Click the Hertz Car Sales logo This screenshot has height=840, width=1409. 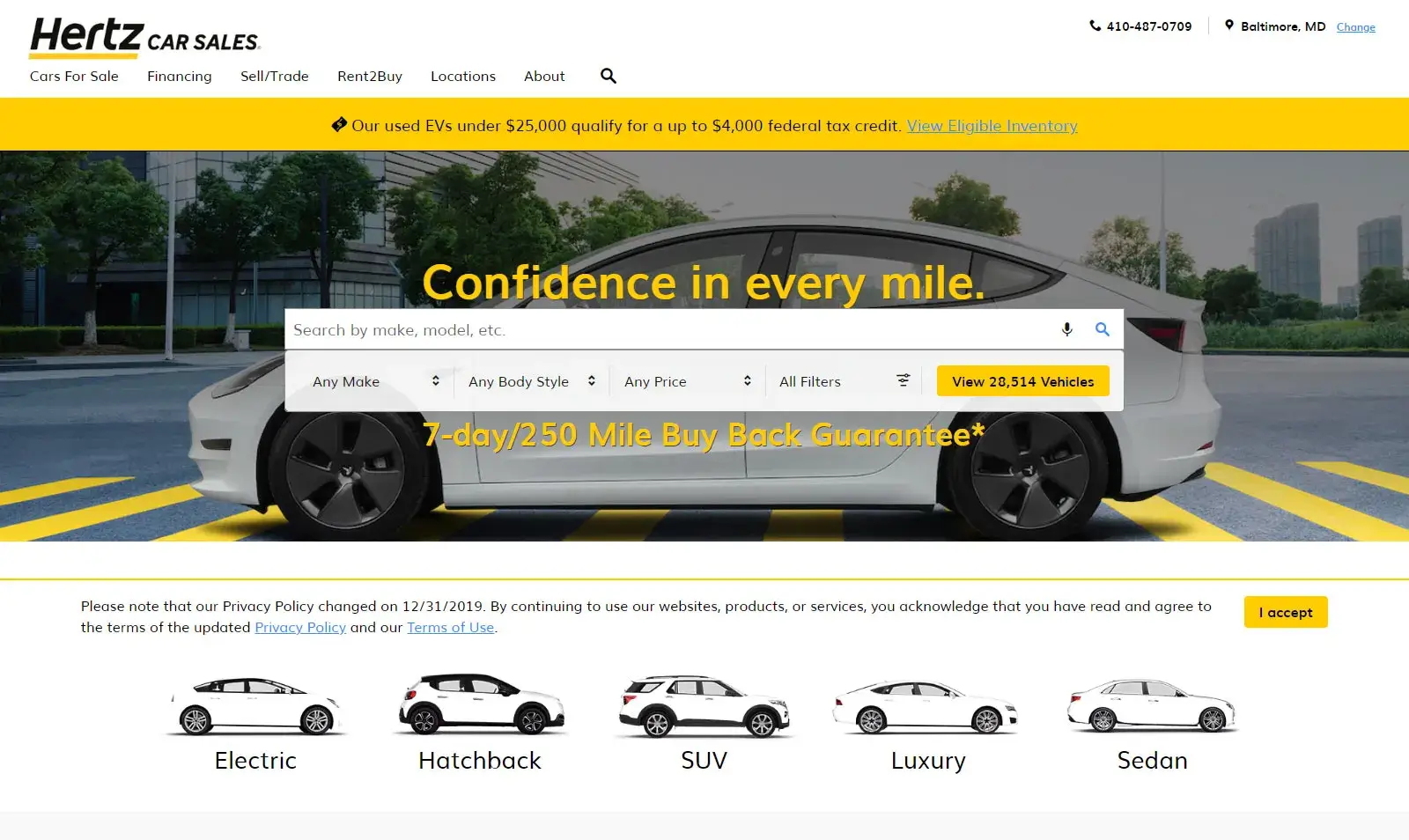coord(145,37)
